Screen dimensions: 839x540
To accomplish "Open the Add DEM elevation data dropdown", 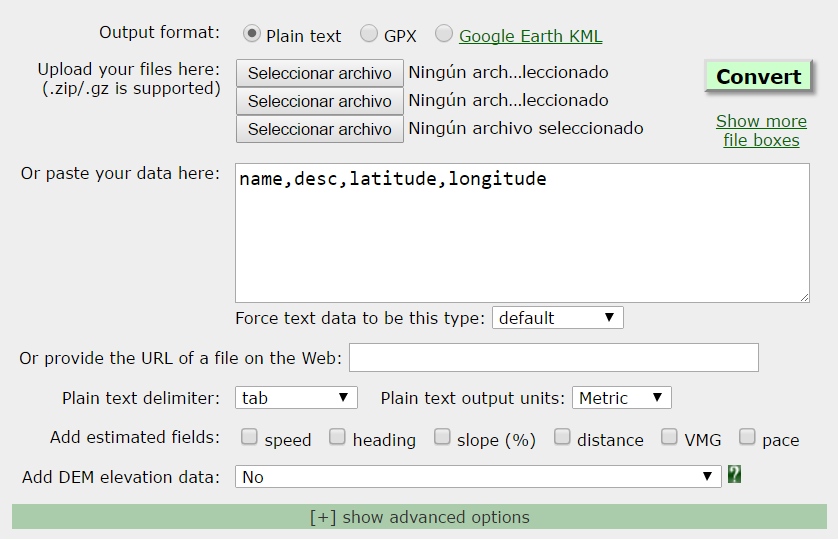I will pos(478,476).
